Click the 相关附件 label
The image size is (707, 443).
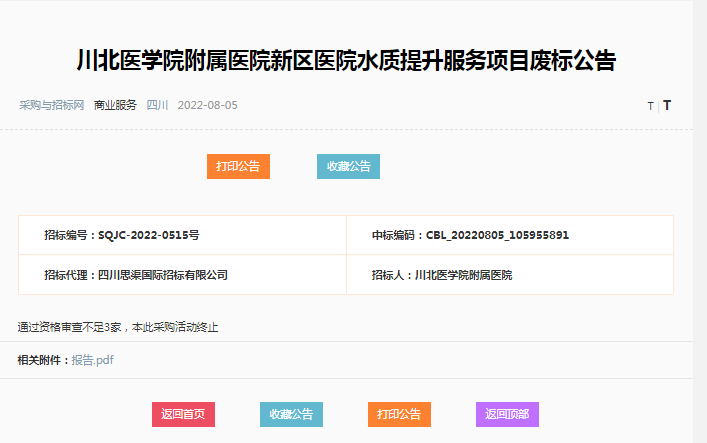(x=43, y=360)
